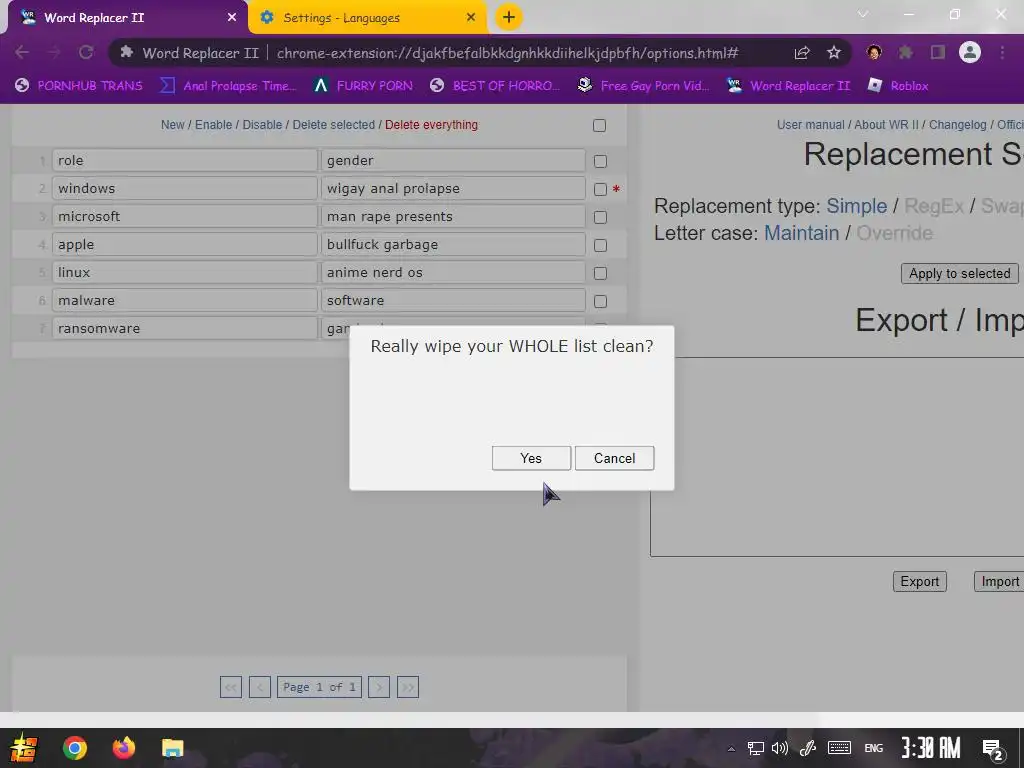
Task: Open Chrome from the taskbar
Action: click(x=74, y=748)
